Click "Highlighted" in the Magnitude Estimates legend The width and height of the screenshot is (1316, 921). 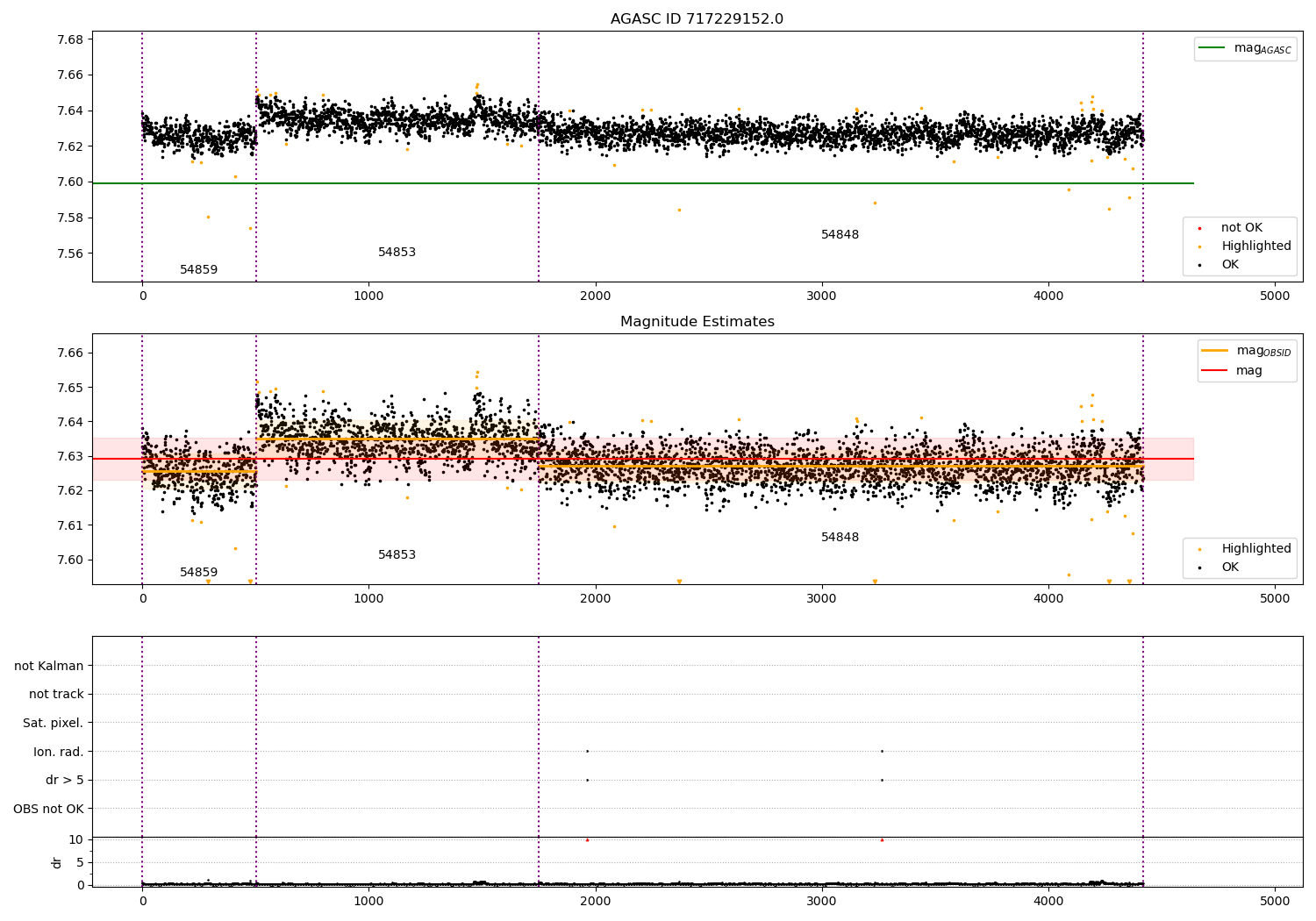(x=1255, y=549)
